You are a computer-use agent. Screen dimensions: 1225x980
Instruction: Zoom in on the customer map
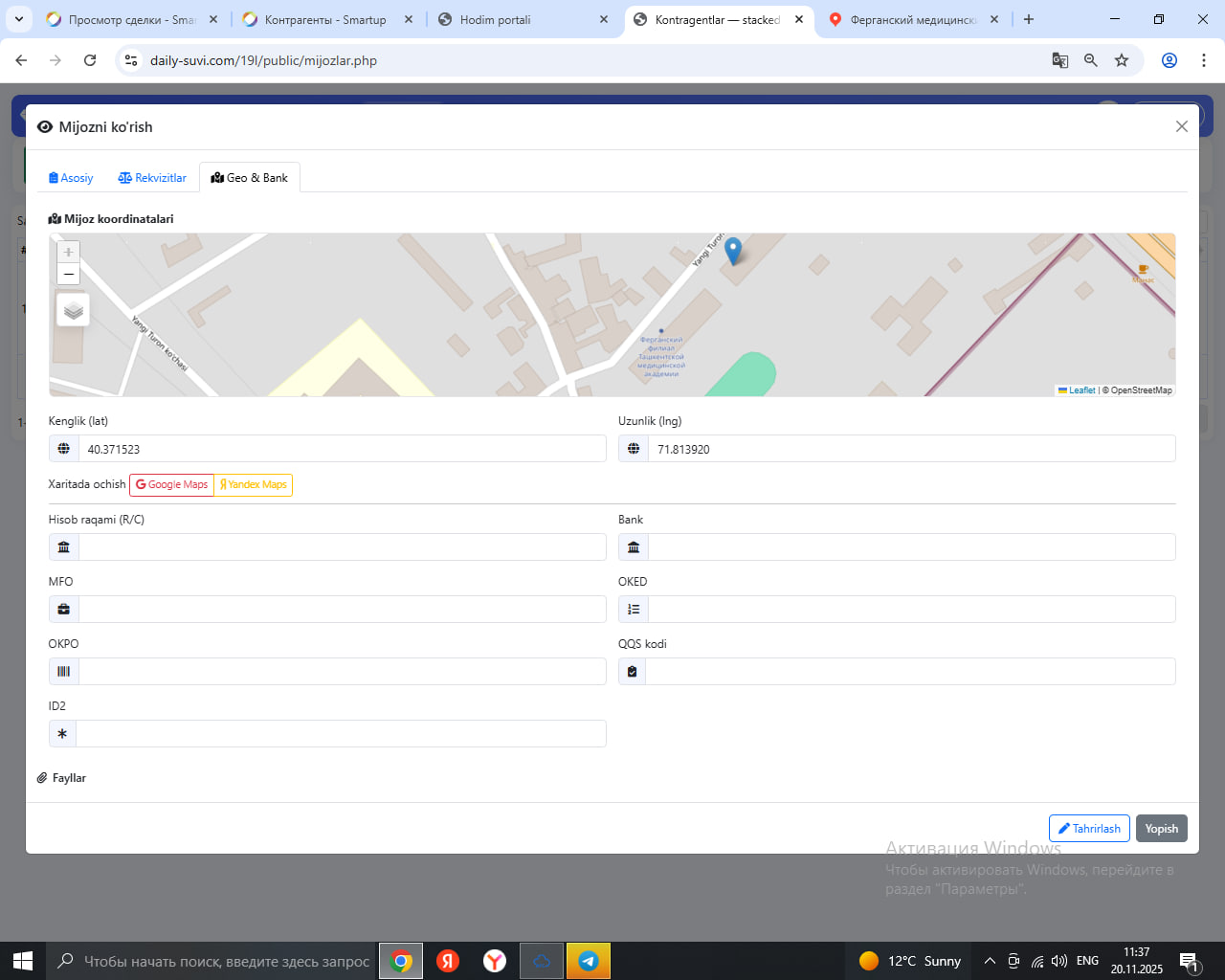(x=68, y=252)
